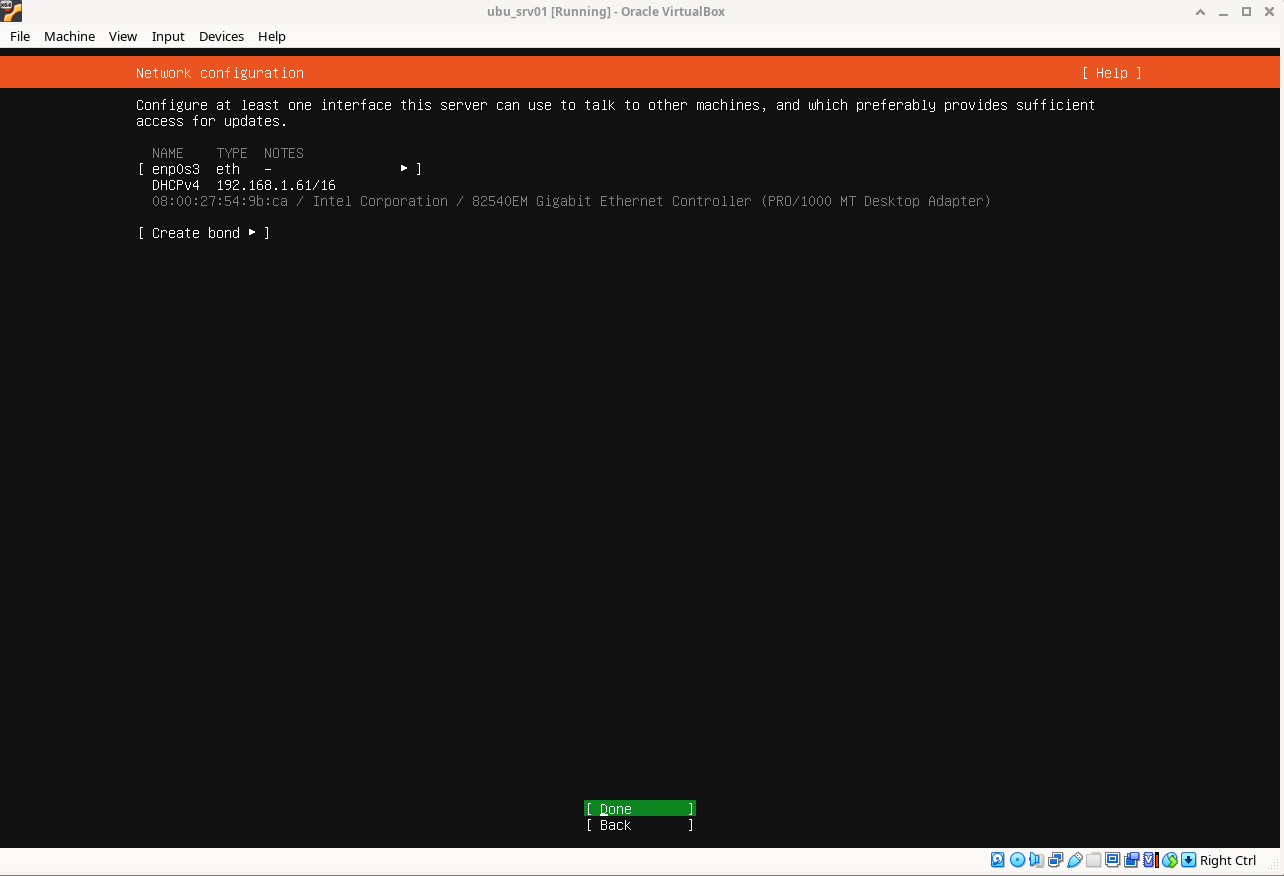Viewport: 1284px width, 876px height.
Task: Open the View menu
Action: pyautogui.click(x=123, y=36)
